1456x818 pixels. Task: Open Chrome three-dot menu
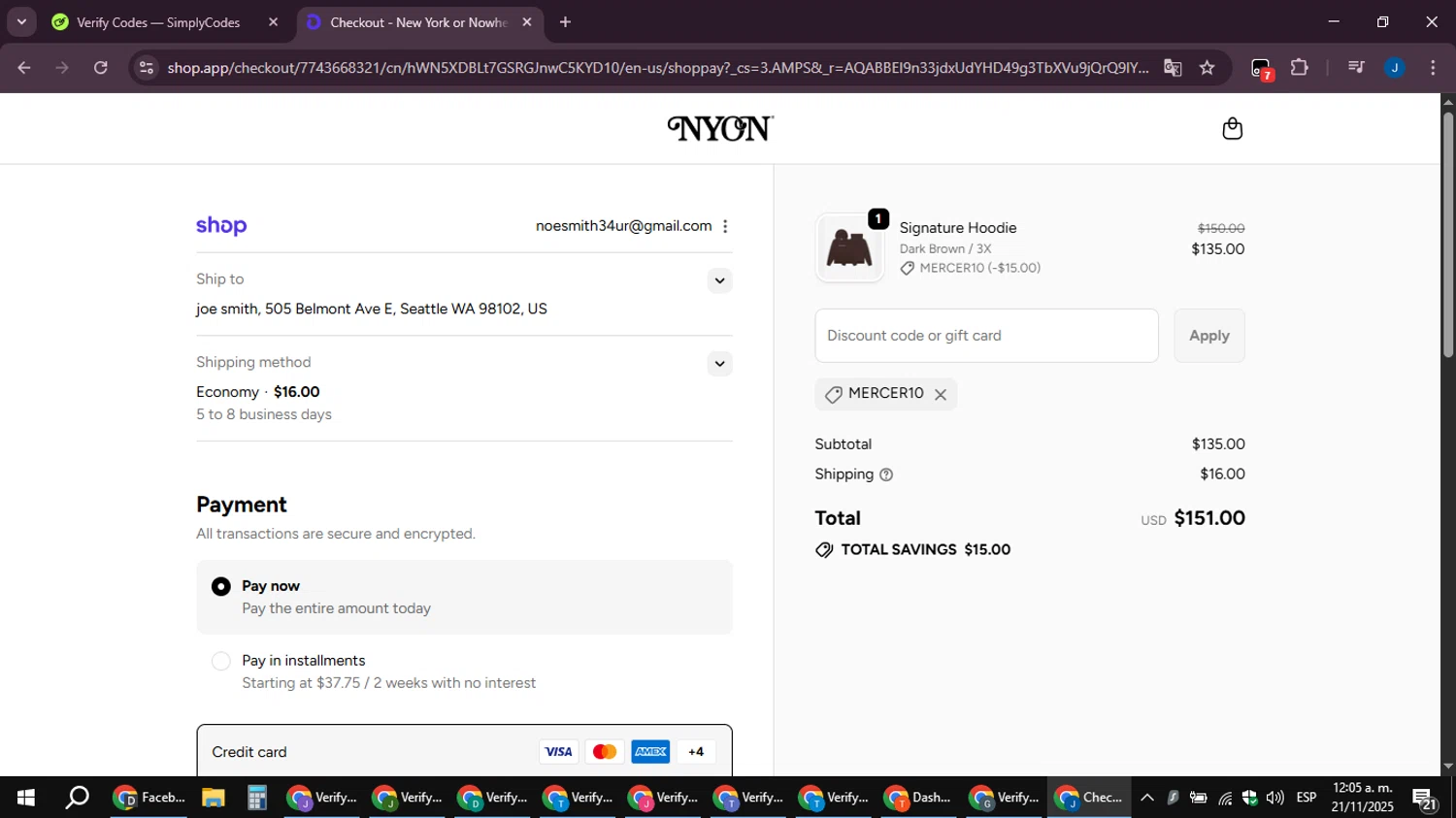[x=1433, y=68]
